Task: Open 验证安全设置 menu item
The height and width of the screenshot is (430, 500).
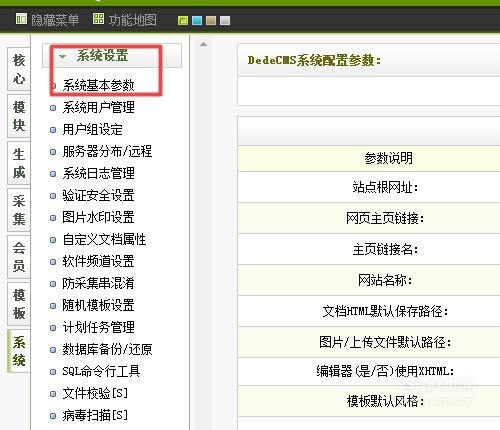Action: point(98,195)
